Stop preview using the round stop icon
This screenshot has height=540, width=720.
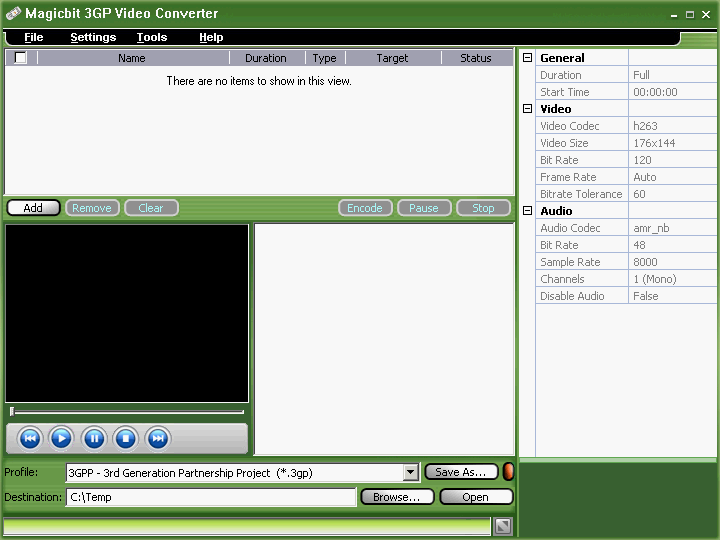point(126,439)
